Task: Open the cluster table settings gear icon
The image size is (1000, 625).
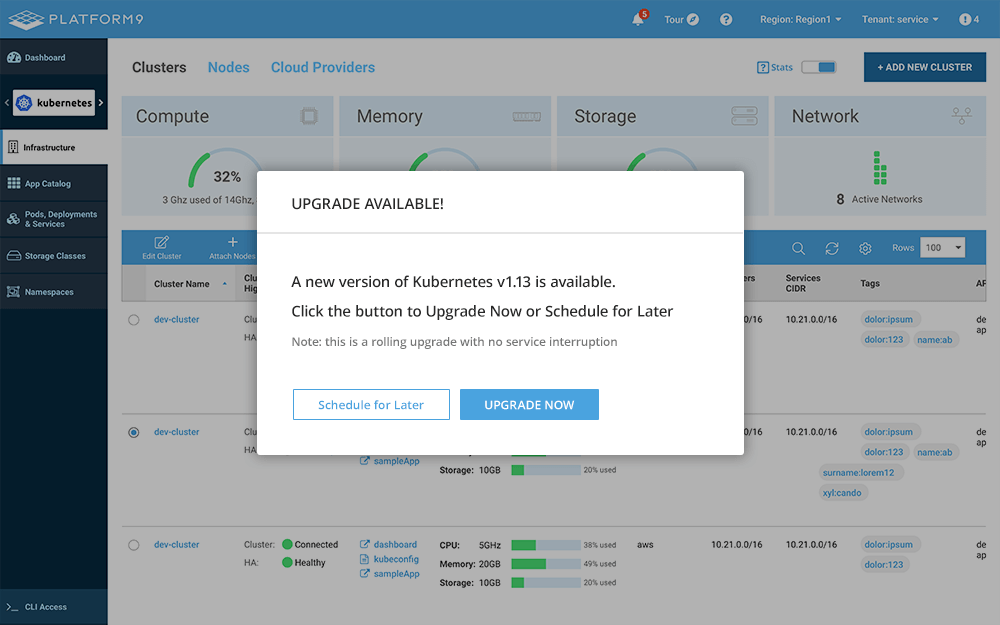Action: (865, 247)
